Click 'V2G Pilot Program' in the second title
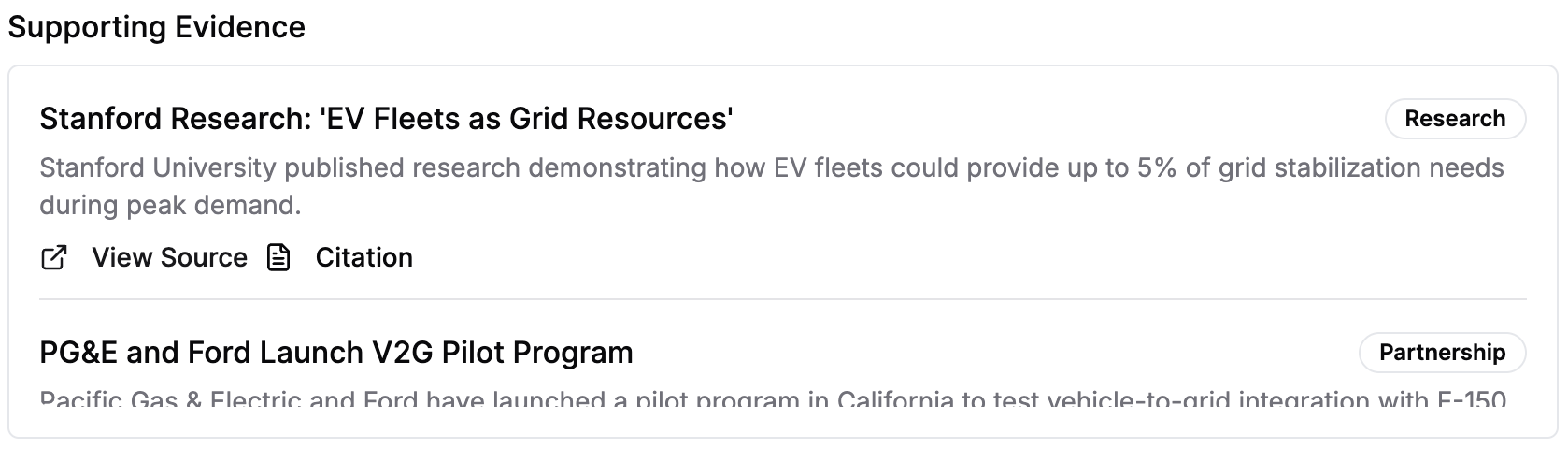 coord(503,353)
